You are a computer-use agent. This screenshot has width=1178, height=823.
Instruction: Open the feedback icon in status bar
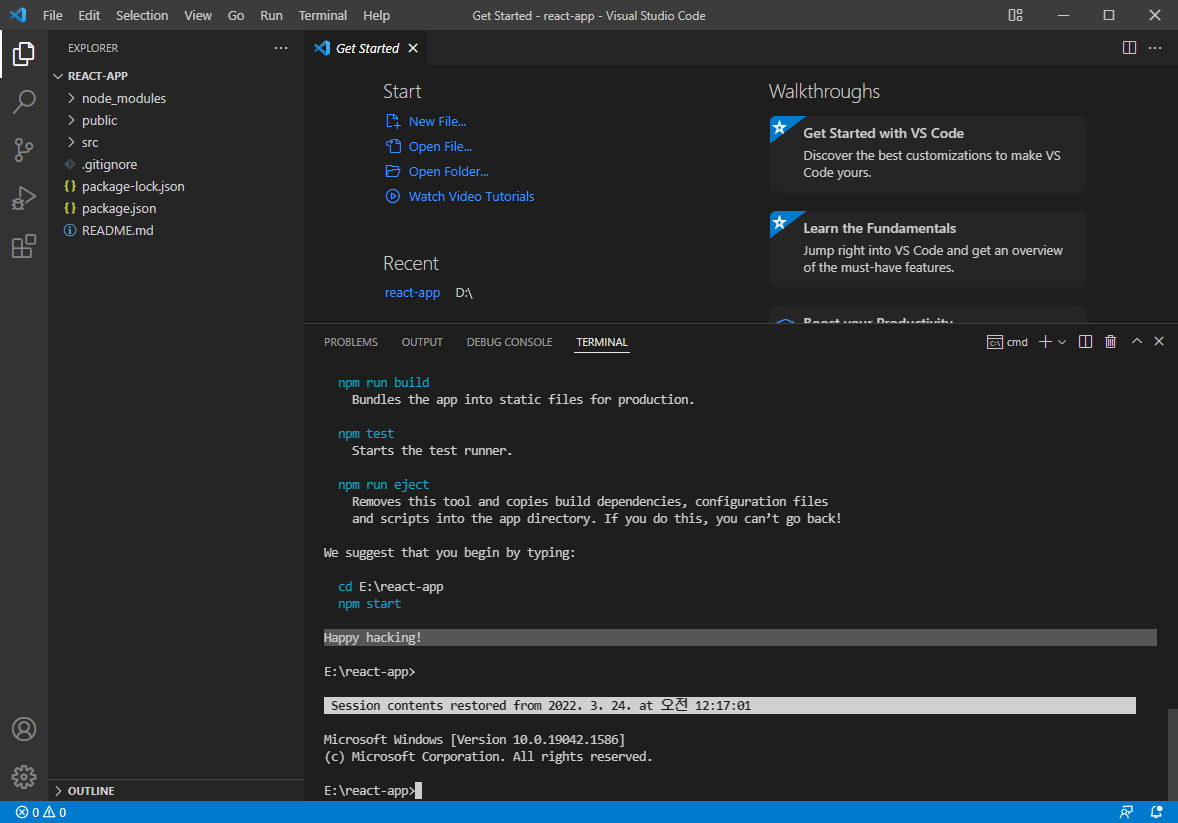click(x=1126, y=812)
